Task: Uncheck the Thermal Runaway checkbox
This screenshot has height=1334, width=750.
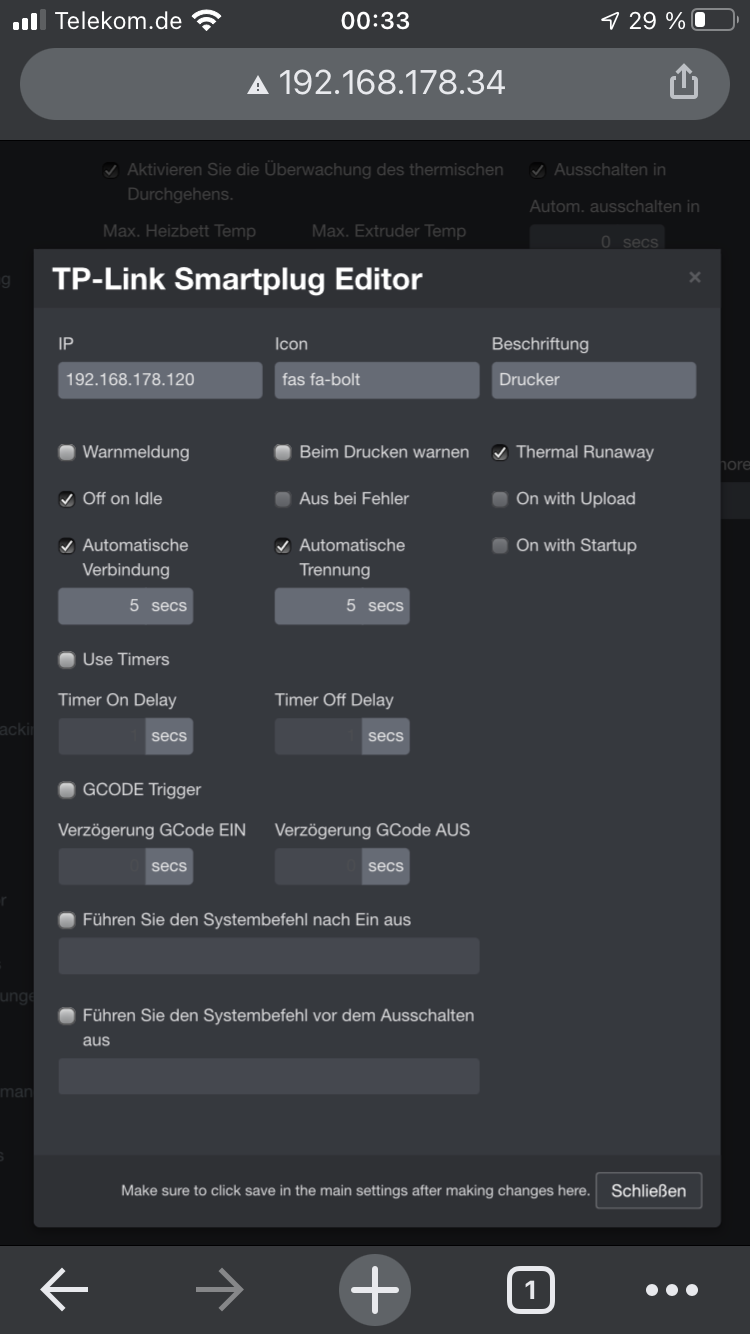Action: point(500,452)
